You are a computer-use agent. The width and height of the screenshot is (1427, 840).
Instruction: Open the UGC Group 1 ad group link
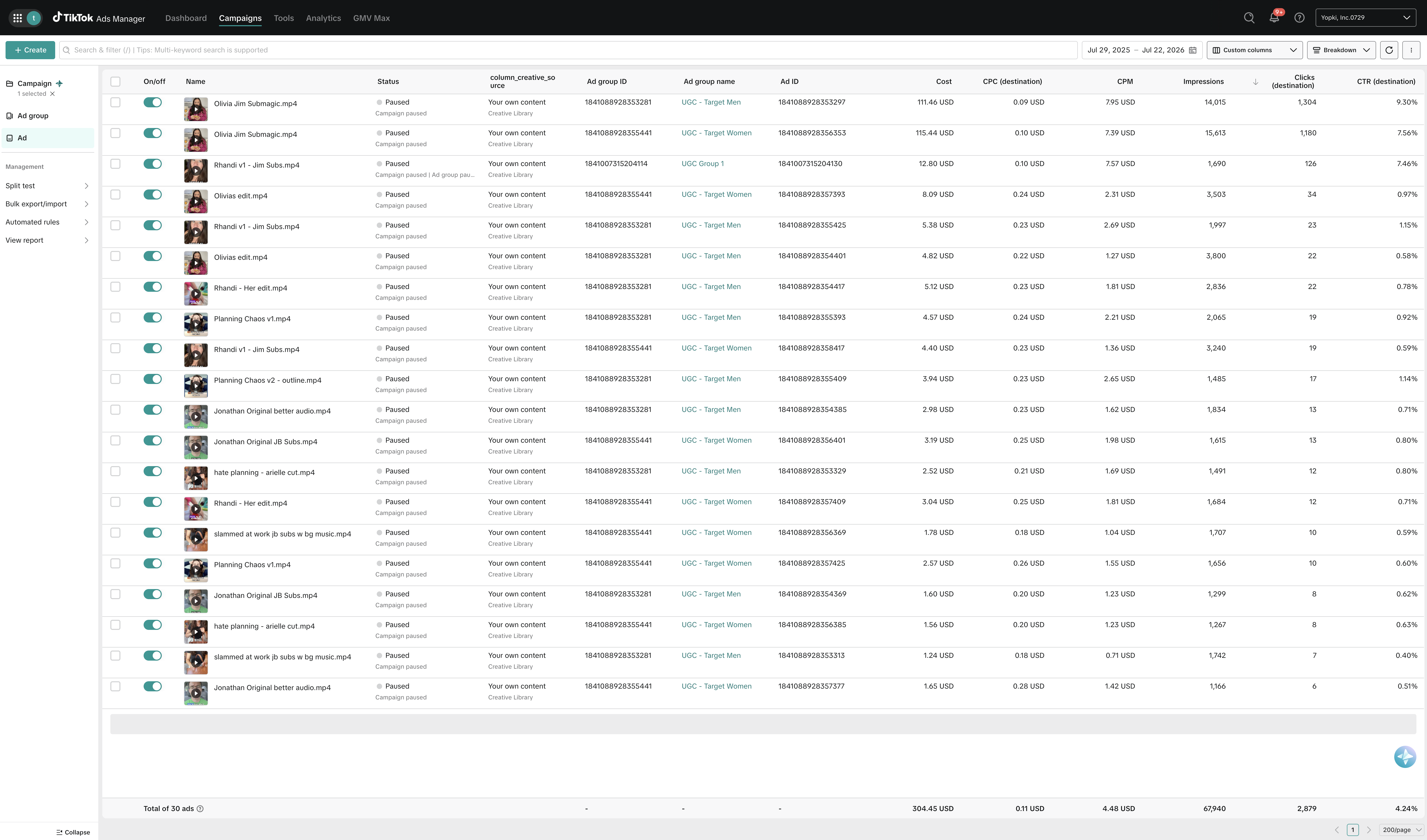(x=702, y=164)
